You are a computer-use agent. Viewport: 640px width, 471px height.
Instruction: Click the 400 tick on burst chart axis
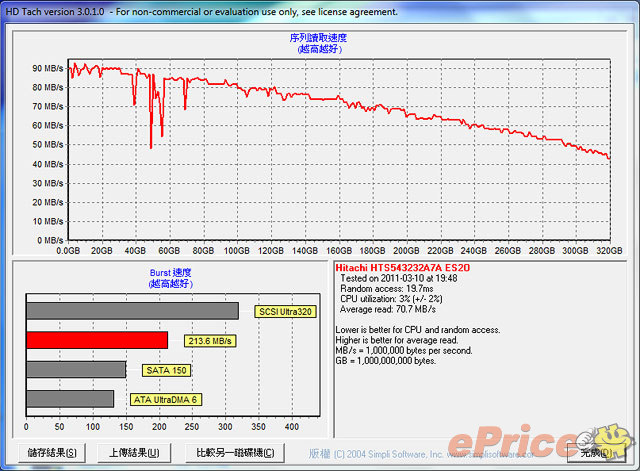tap(292, 427)
